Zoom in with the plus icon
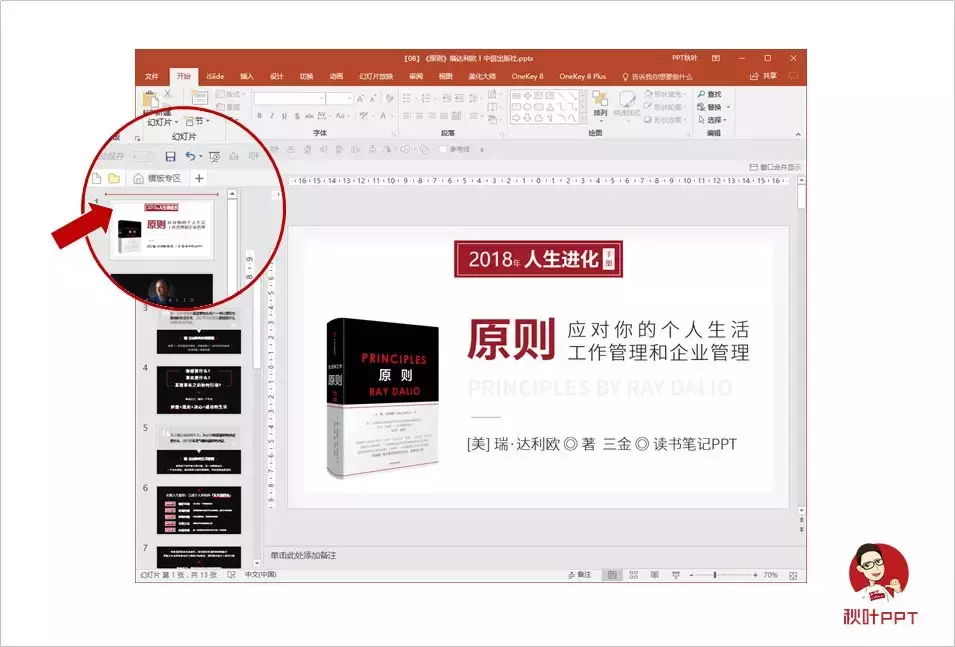The width and height of the screenshot is (955, 647). 755,575
